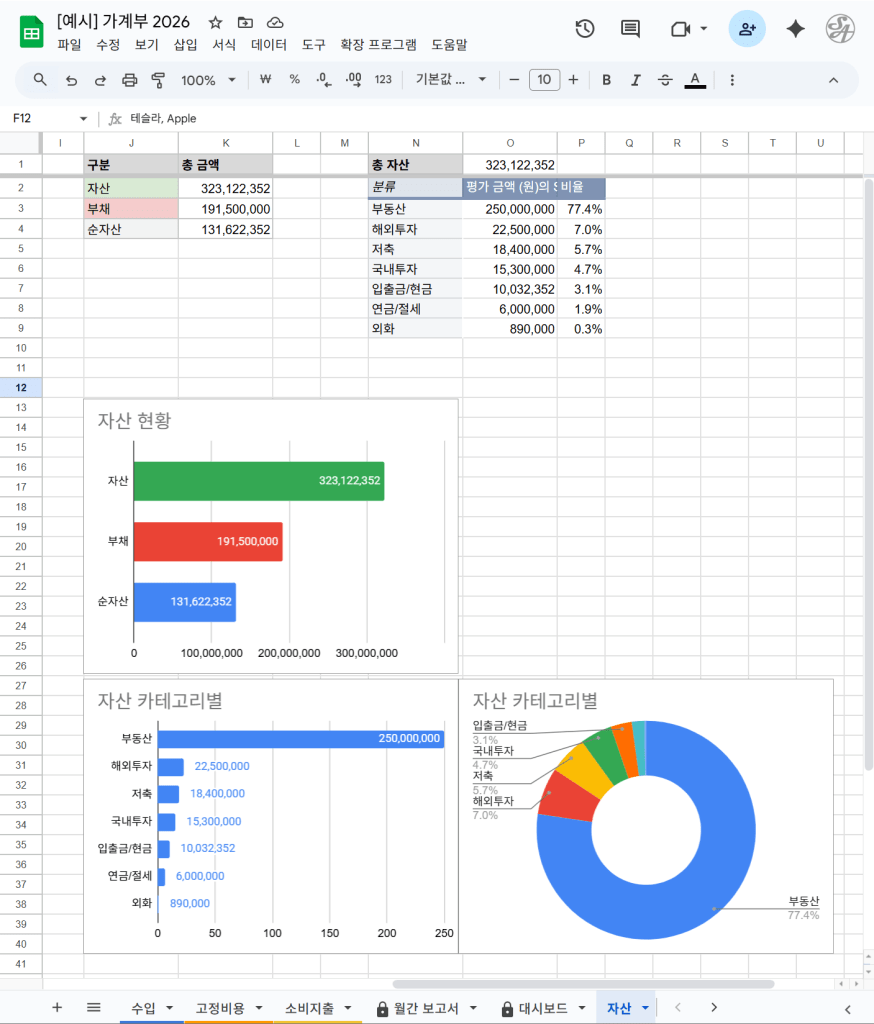Open the comments icon
This screenshot has width=874, height=1024.
pos(630,29)
